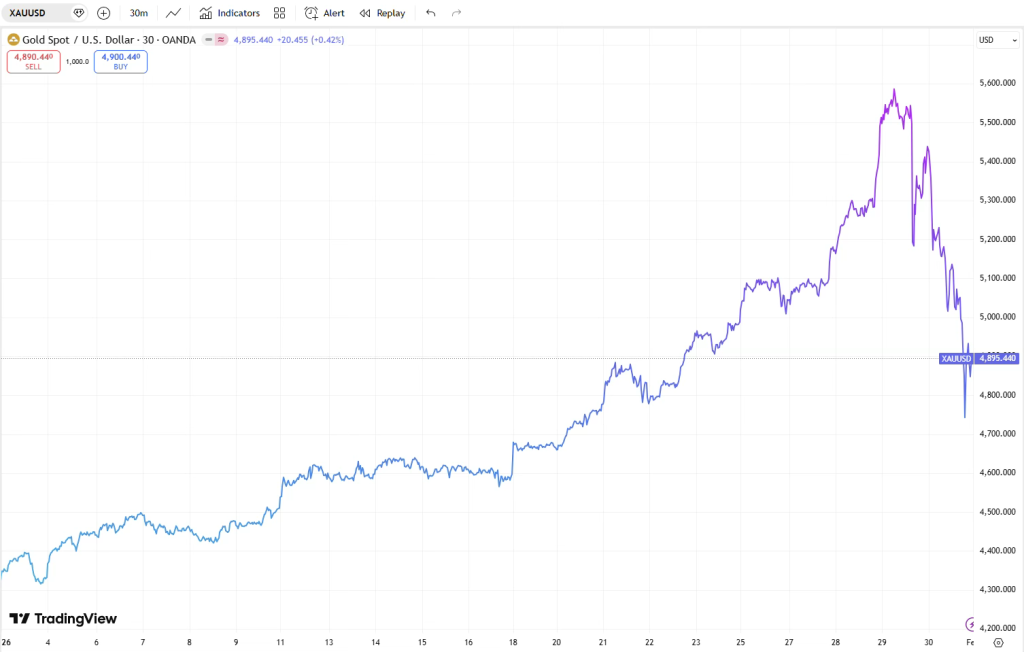Click the XAUUSD 4,895.440 price label on axis

tap(979, 358)
